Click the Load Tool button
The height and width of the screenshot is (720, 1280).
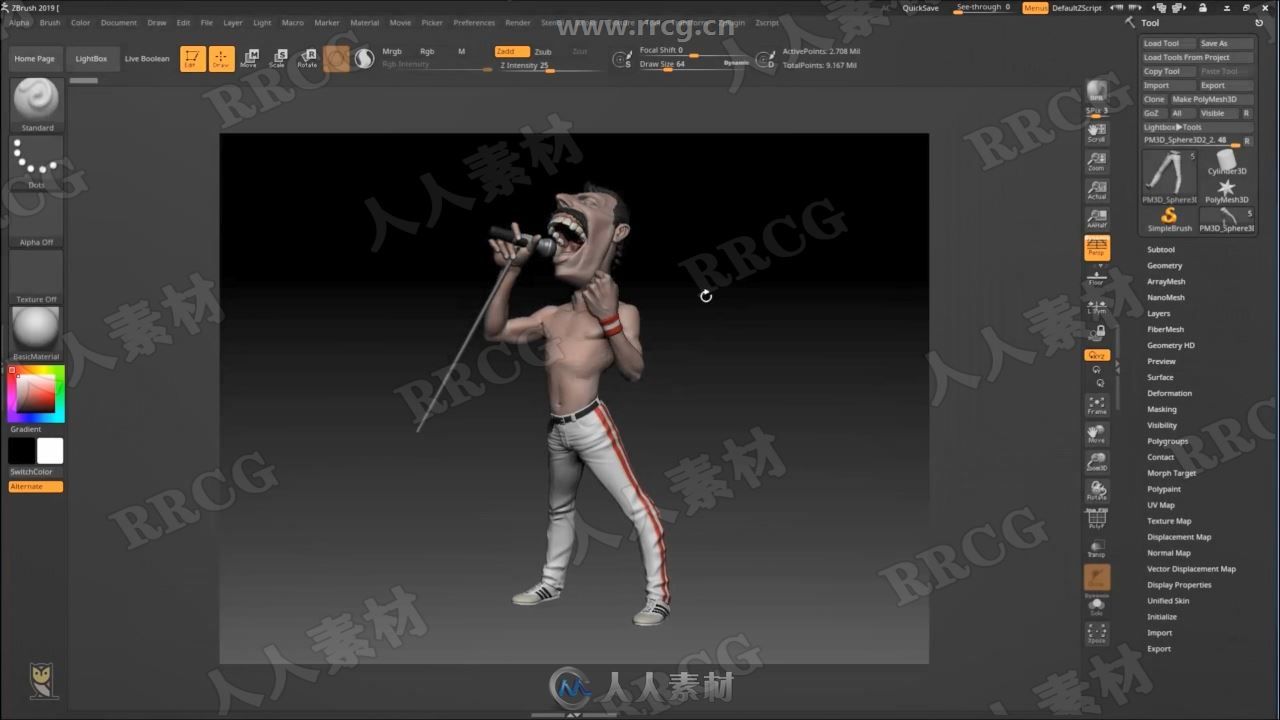(1168, 43)
